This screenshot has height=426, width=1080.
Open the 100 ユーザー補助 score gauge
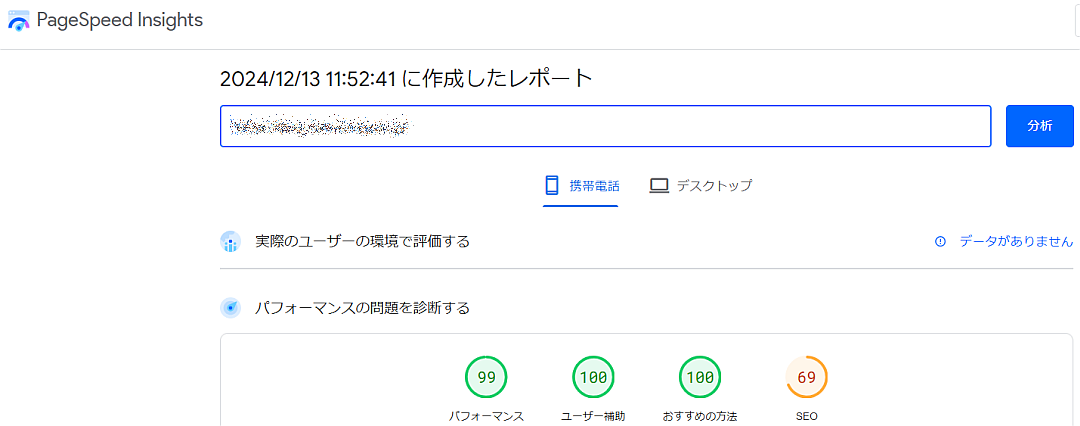click(x=593, y=377)
